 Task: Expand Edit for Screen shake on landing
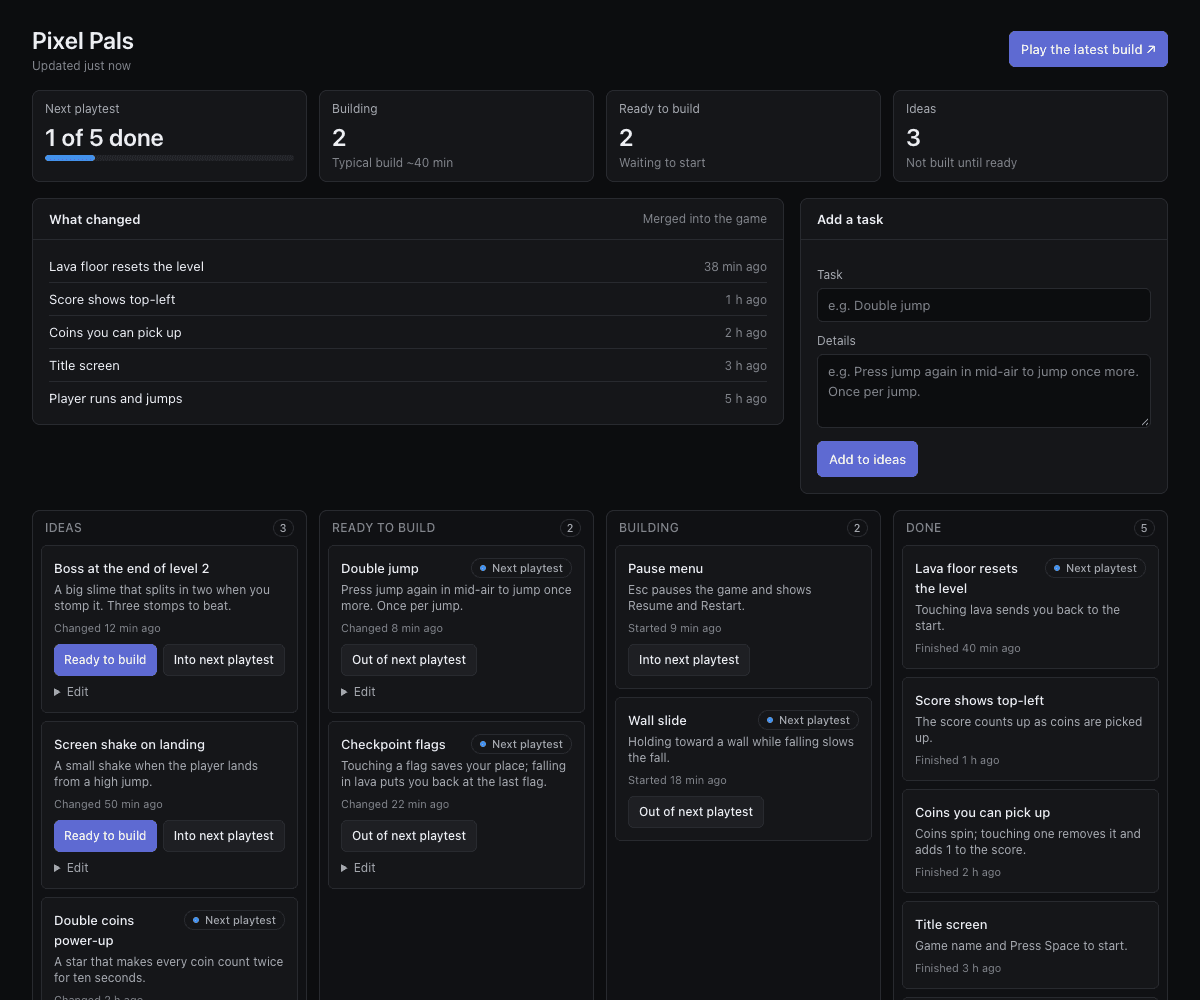[x=71, y=867]
